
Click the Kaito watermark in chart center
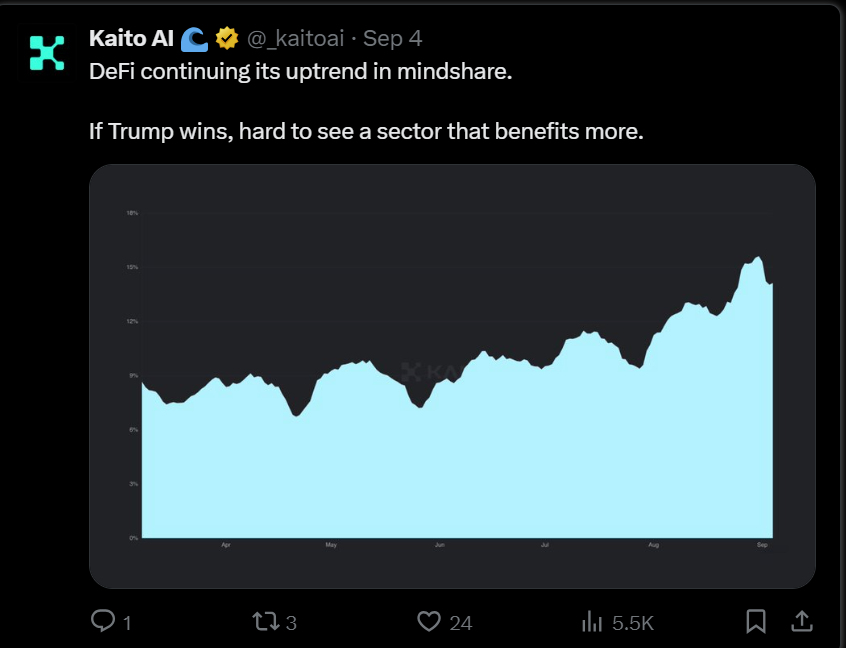tap(430, 372)
